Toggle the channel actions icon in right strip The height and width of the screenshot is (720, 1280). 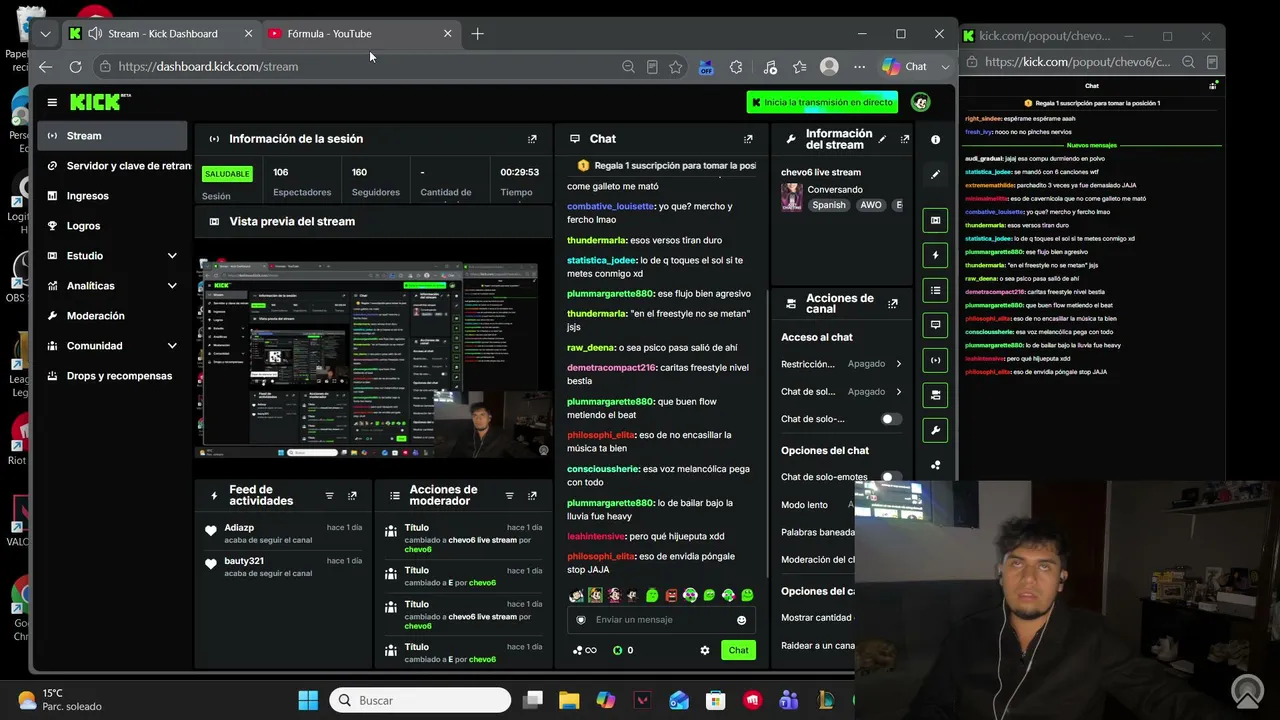coord(935,395)
